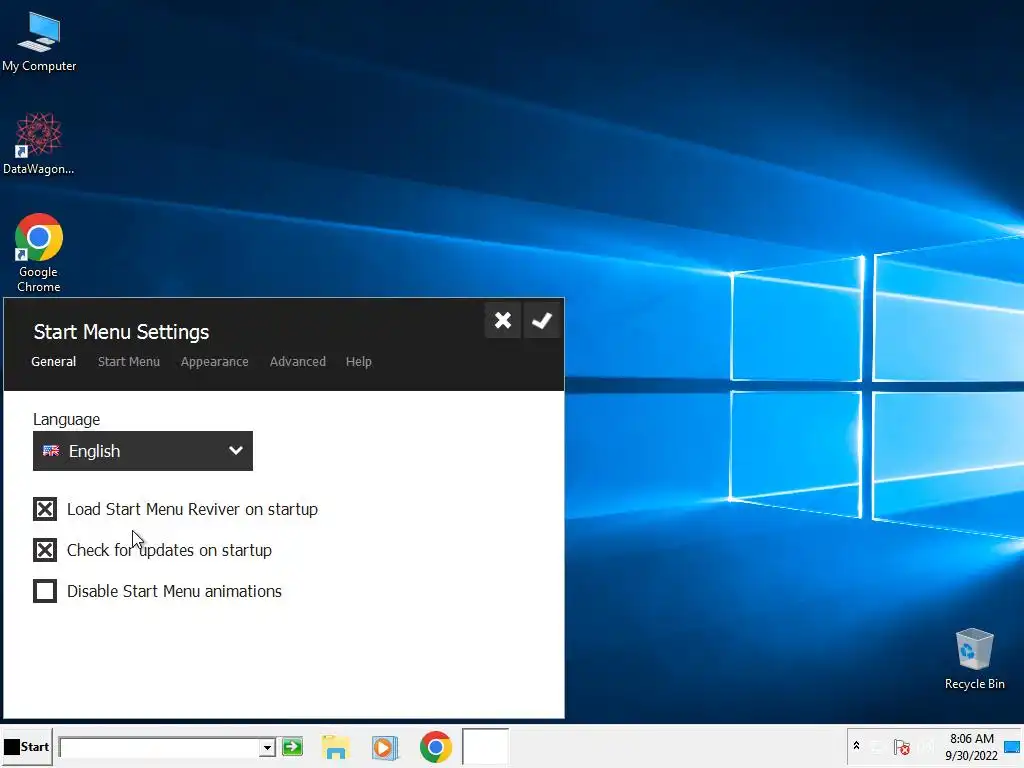The width and height of the screenshot is (1024, 768).
Task: Select the blank white taskbar window button
Action: (x=485, y=746)
